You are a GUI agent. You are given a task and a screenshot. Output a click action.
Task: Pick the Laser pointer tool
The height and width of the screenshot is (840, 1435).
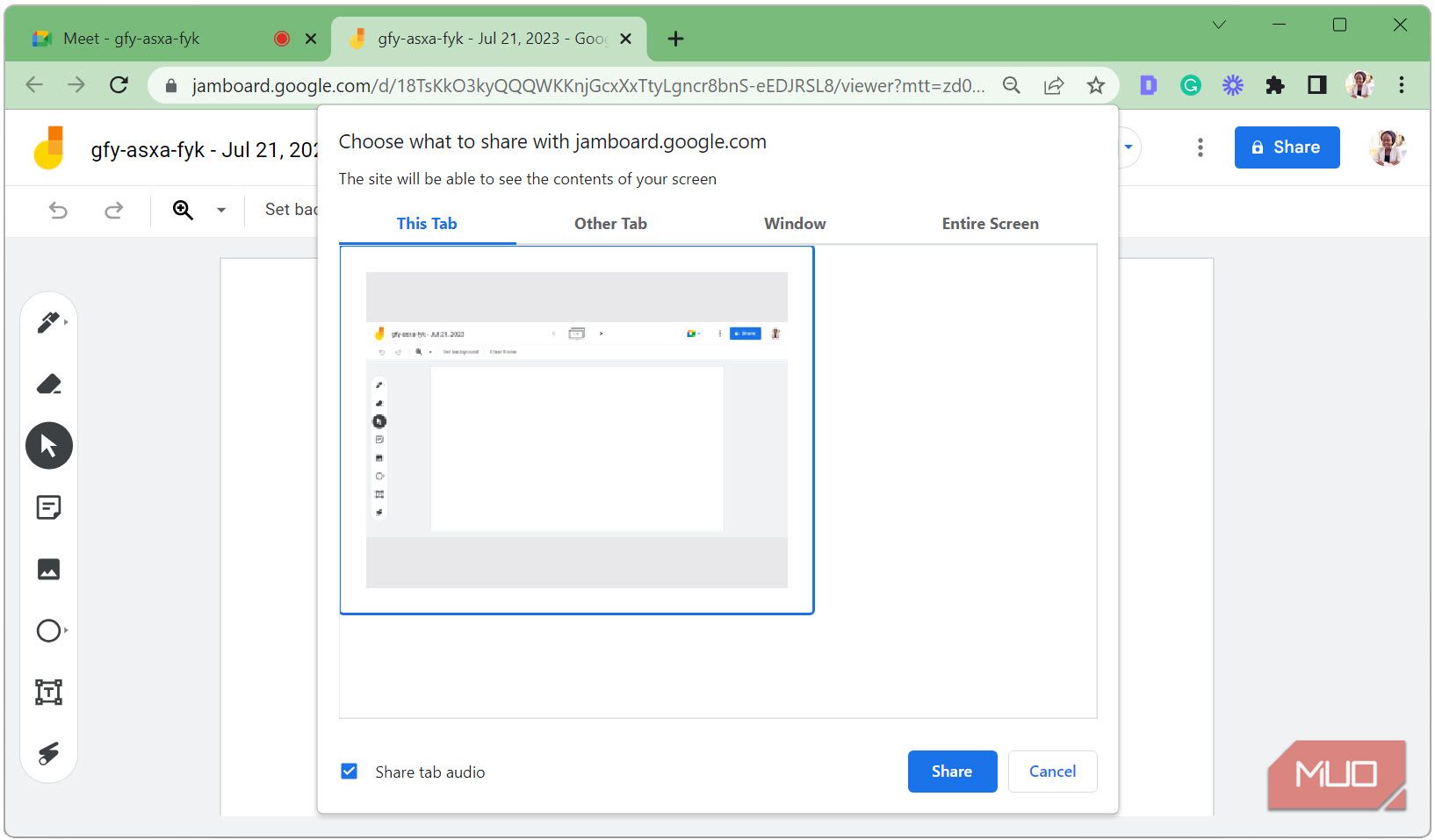coord(49,753)
